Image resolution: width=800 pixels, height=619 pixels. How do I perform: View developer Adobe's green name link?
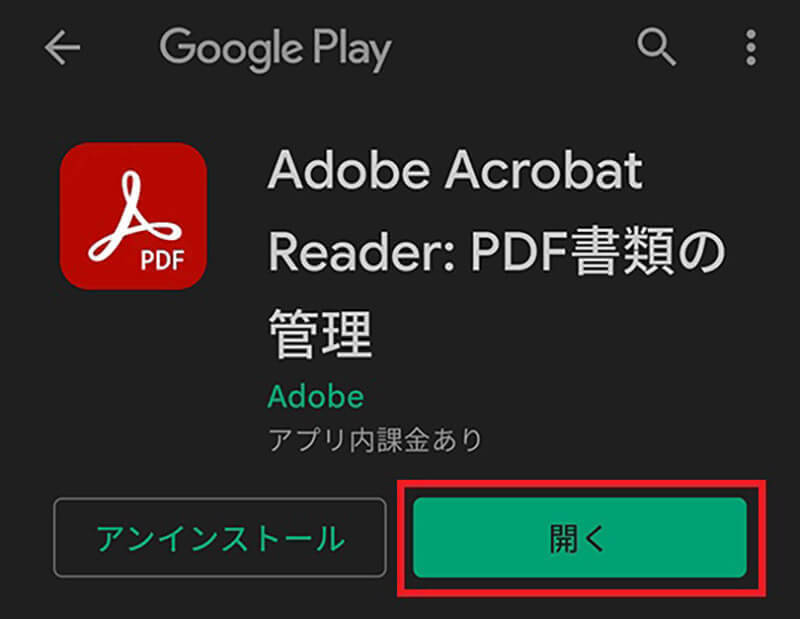click(316, 397)
